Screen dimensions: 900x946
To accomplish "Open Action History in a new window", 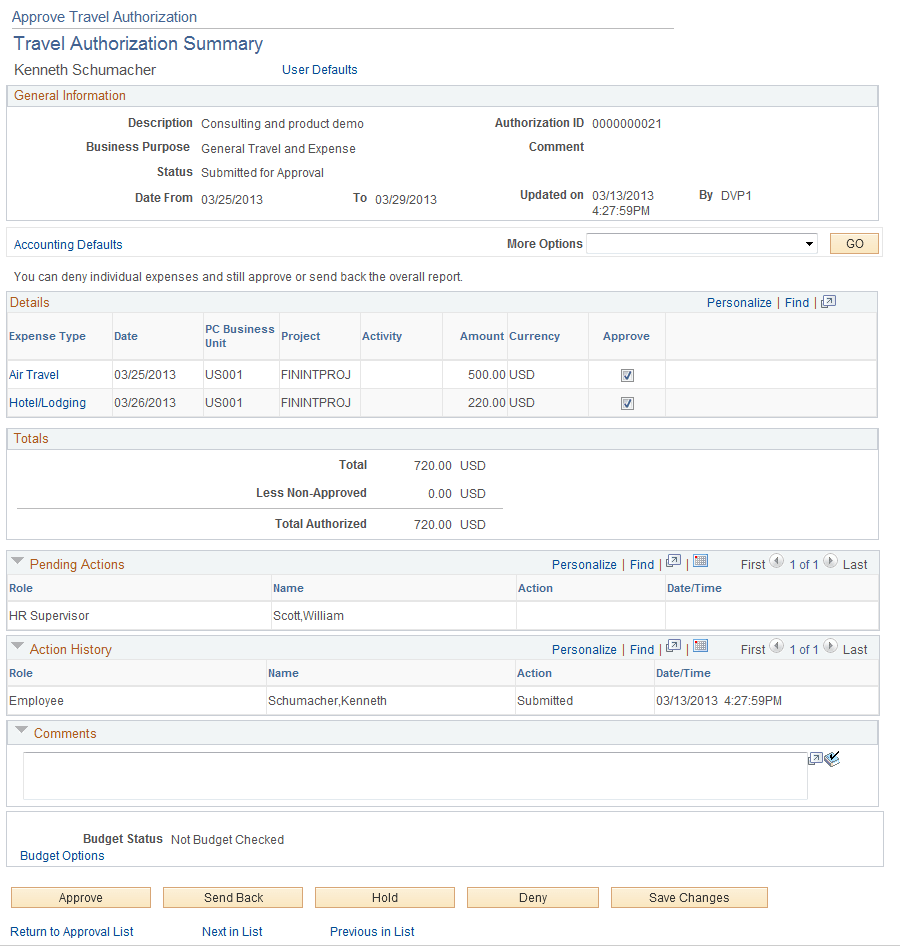I will (672, 648).
